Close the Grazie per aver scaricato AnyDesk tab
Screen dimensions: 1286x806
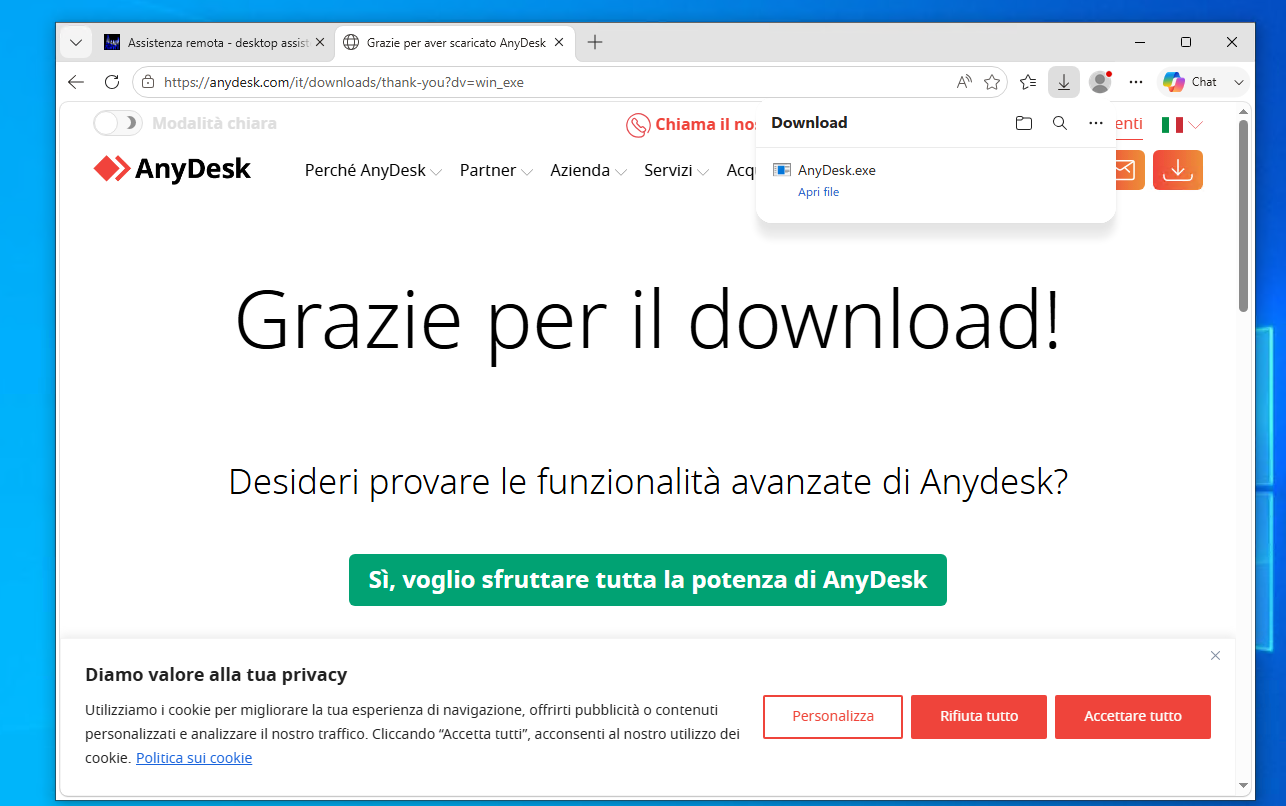(559, 42)
